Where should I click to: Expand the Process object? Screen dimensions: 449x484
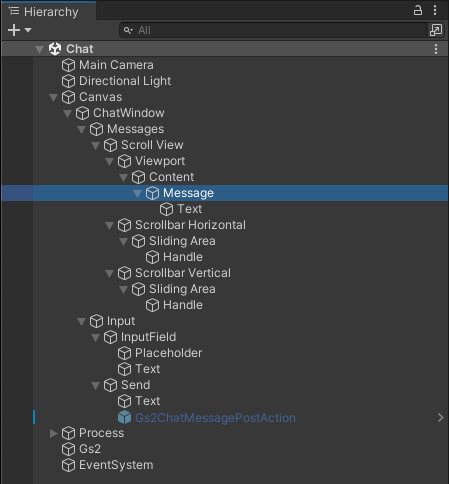tap(53, 433)
